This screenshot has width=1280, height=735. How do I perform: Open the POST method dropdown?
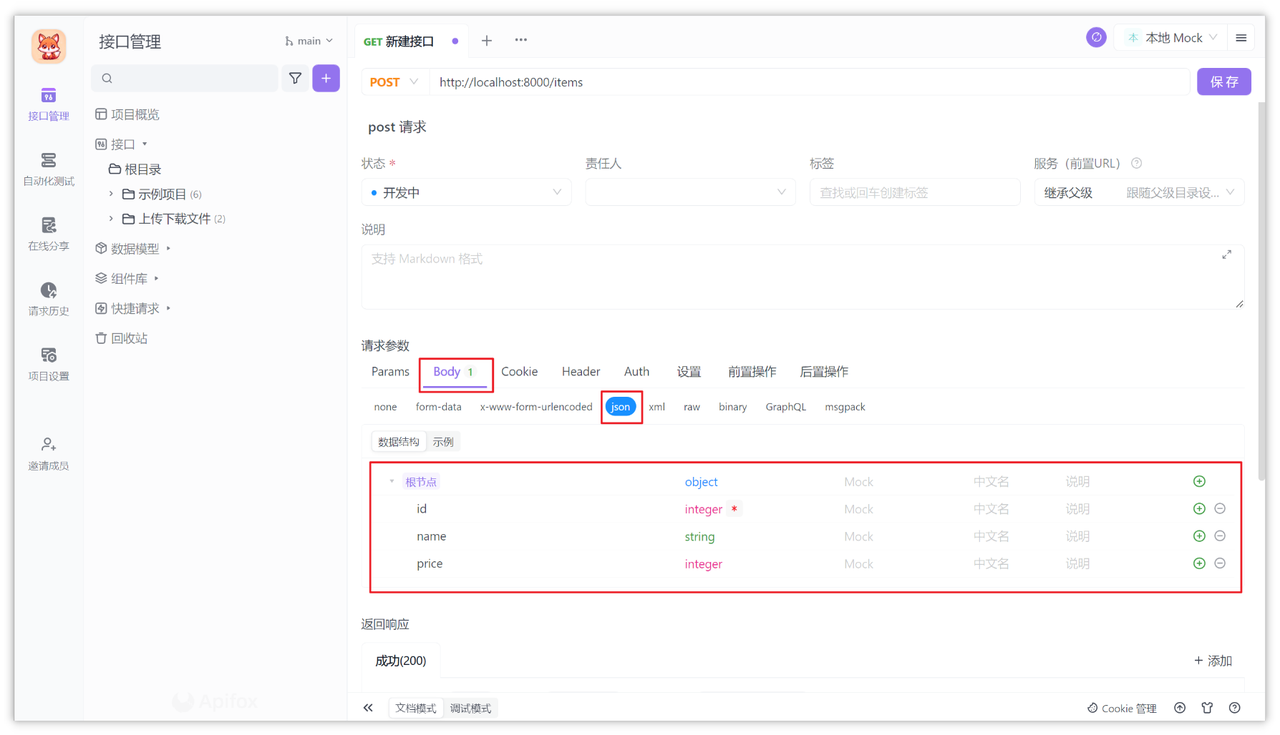tap(394, 82)
